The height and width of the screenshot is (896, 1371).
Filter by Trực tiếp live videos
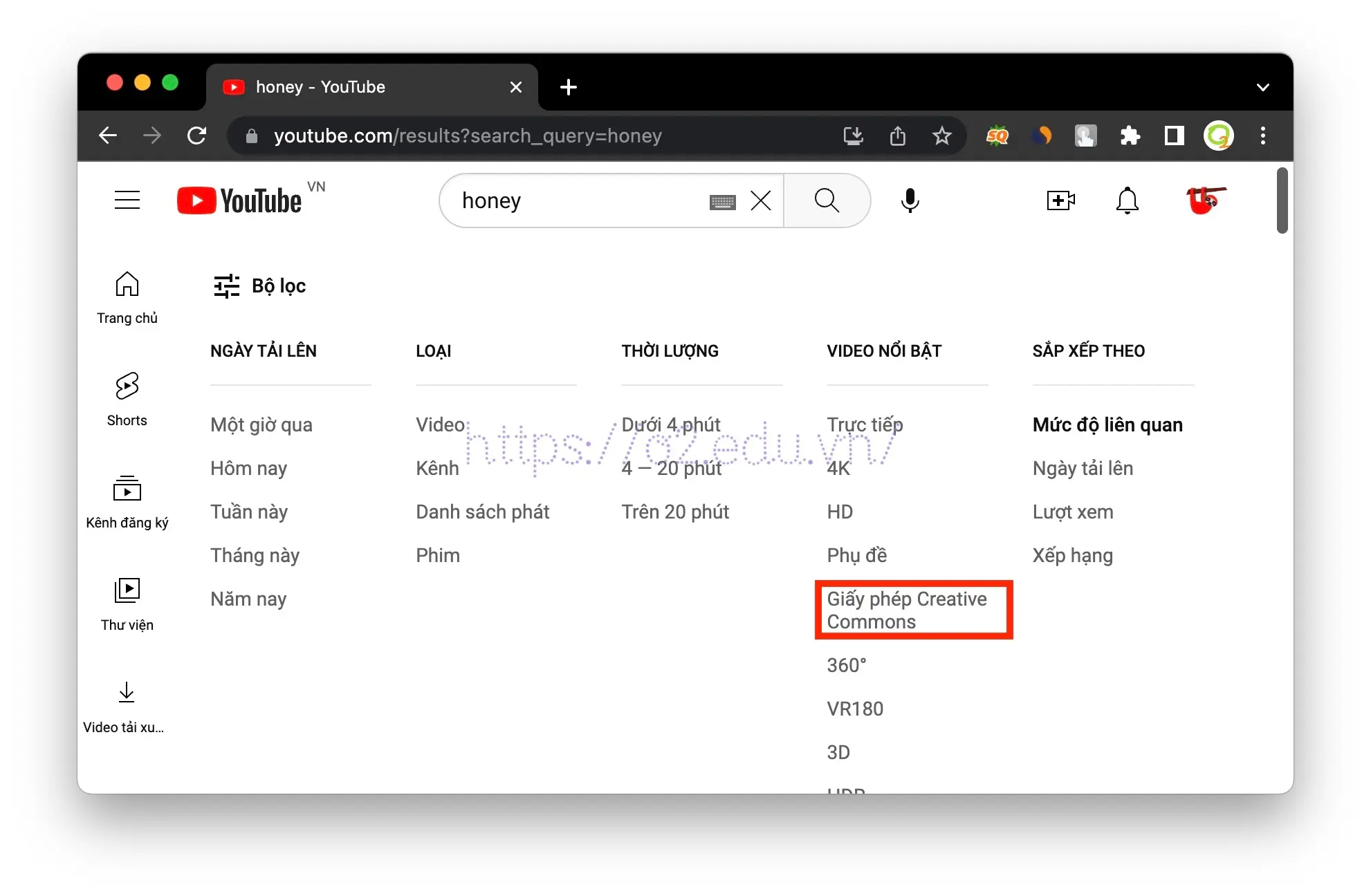click(865, 424)
